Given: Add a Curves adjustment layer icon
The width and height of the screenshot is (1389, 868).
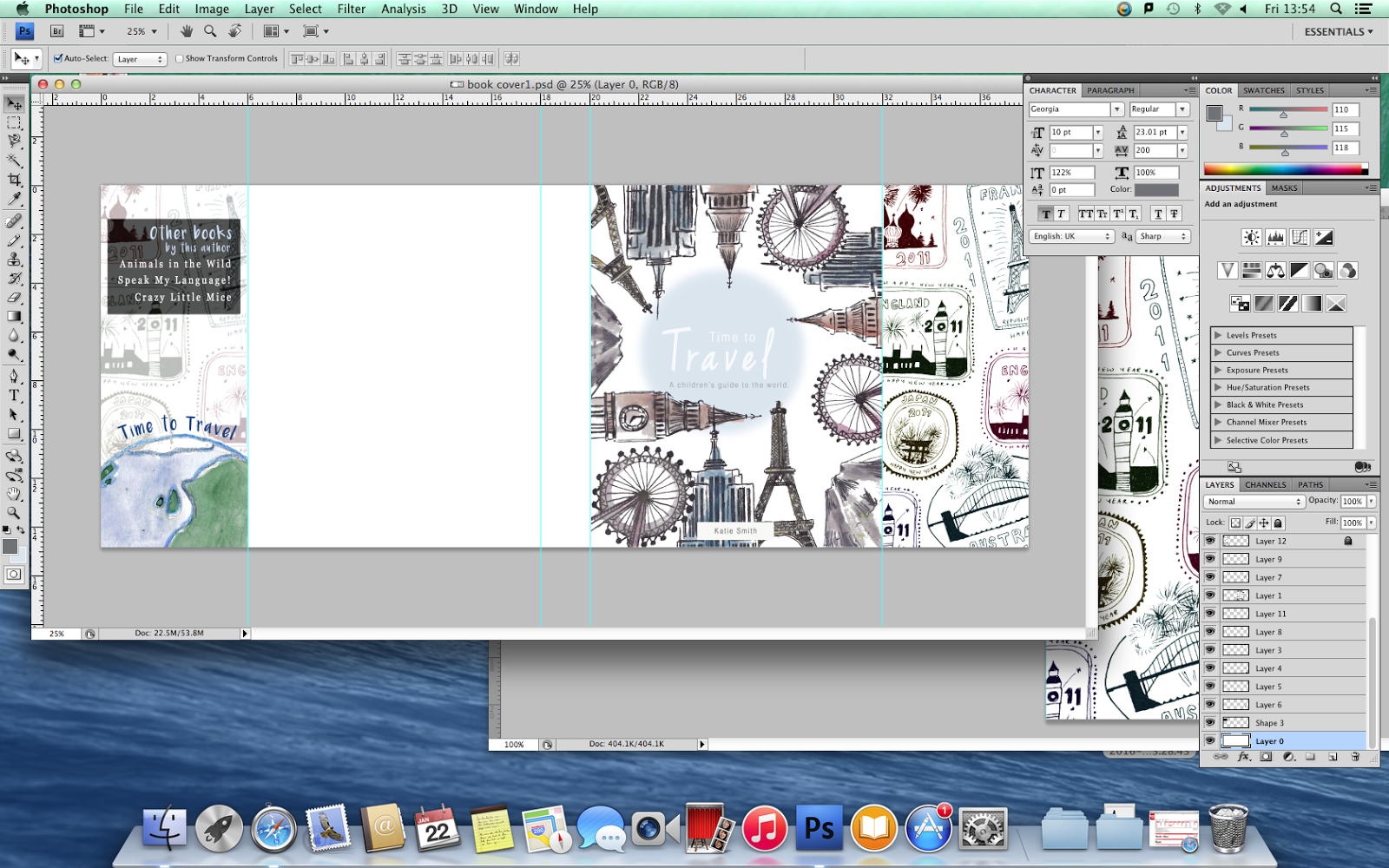Looking at the screenshot, I should pyautogui.click(x=1301, y=237).
